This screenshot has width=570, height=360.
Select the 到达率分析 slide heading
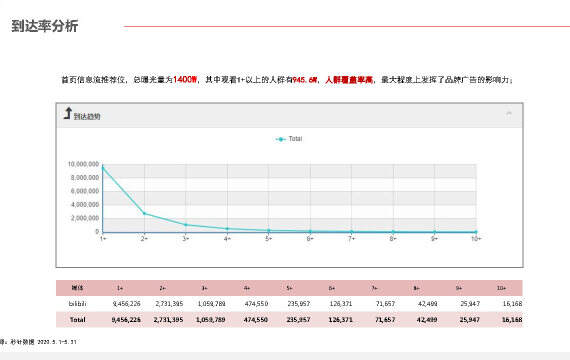(45, 26)
